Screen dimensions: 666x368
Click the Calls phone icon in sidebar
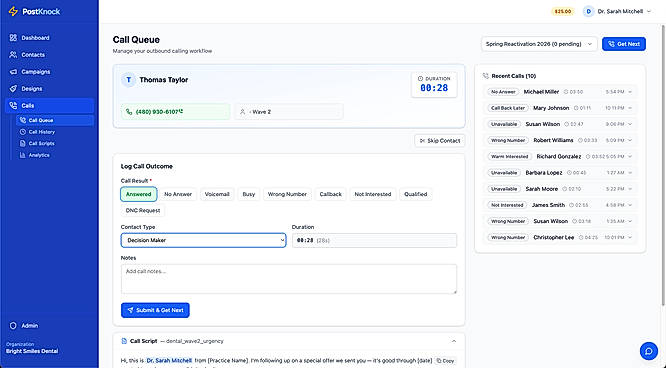pyautogui.click(x=13, y=105)
